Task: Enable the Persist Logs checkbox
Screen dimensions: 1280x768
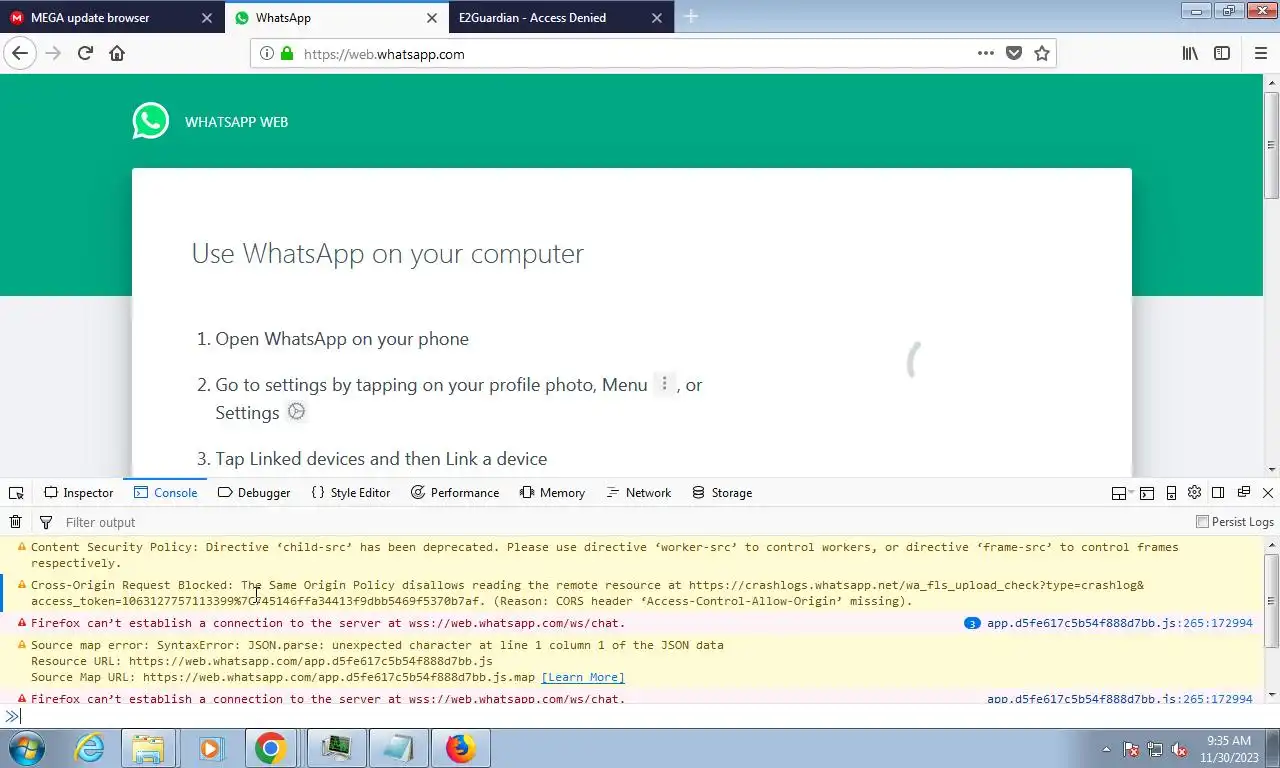Action: click(x=1202, y=522)
